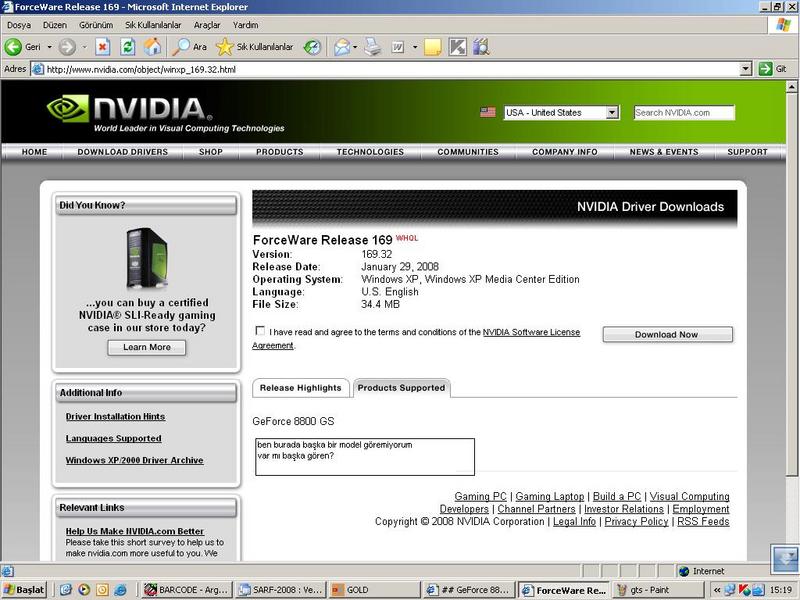Image resolution: width=800 pixels, height=600 pixels.
Task: Click the Learn More button
Action: (146, 347)
